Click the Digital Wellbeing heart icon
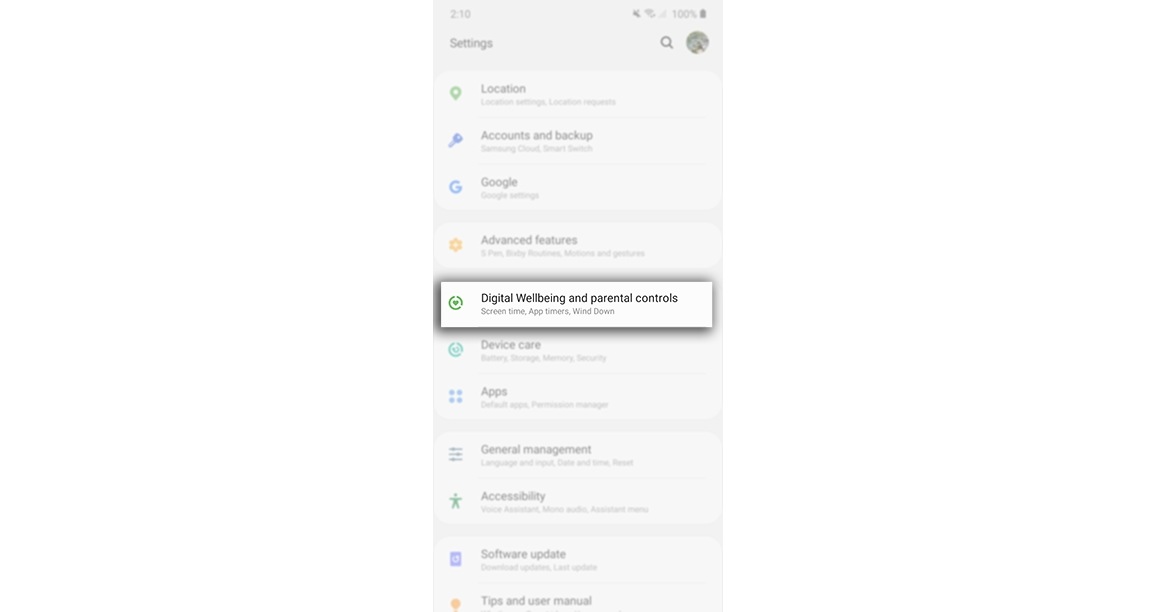 coord(456,303)
